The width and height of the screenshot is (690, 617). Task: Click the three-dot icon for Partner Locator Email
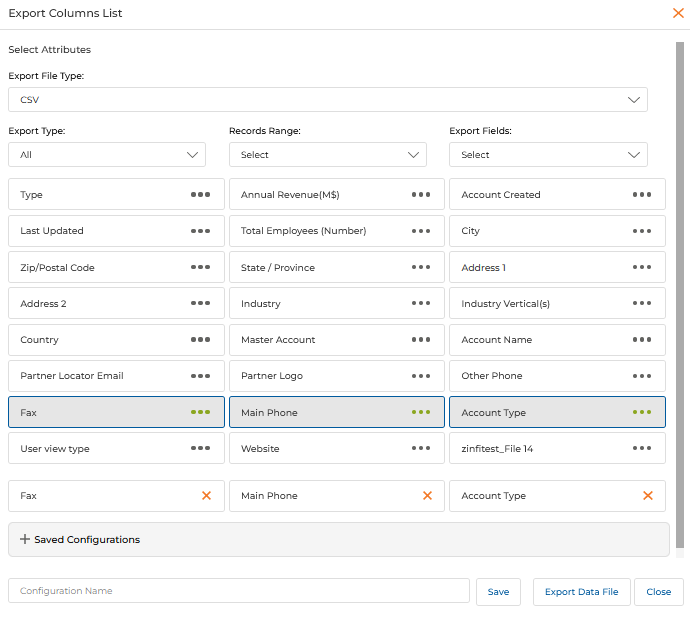point(200,376)
